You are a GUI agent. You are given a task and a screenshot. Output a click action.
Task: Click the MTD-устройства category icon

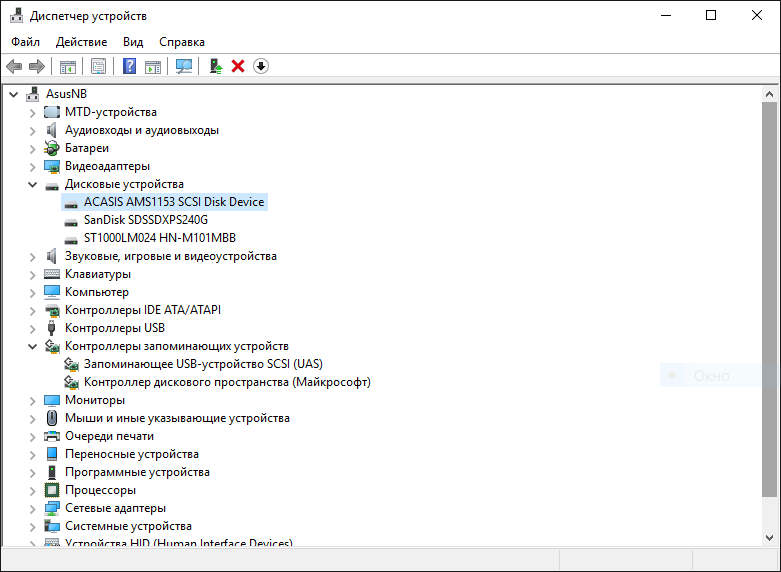(x=52, y=112)
